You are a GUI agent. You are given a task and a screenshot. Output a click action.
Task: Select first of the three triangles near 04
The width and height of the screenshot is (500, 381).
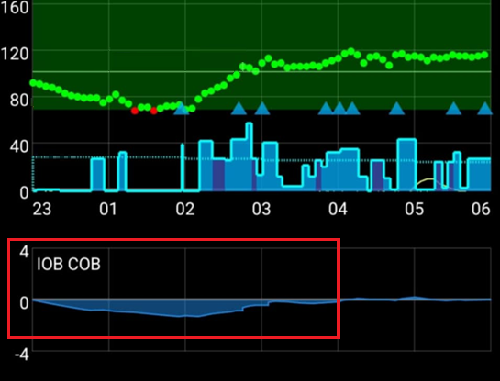click(325, 108)
